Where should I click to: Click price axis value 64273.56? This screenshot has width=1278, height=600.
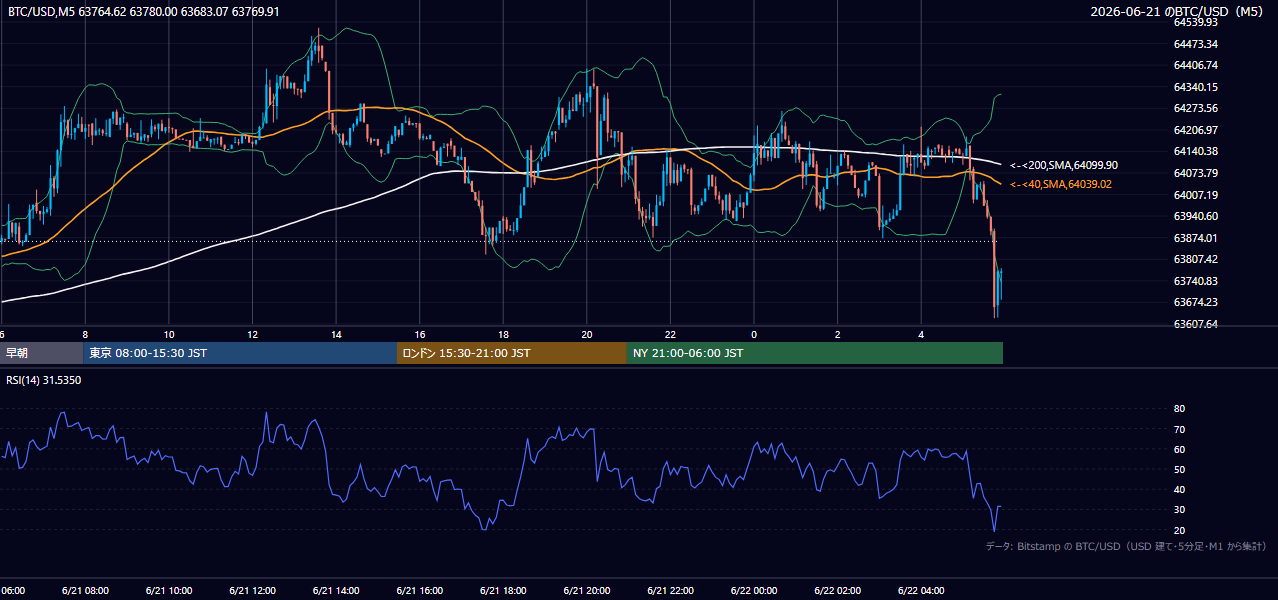pyautogui.click(x=1196, y=108)
